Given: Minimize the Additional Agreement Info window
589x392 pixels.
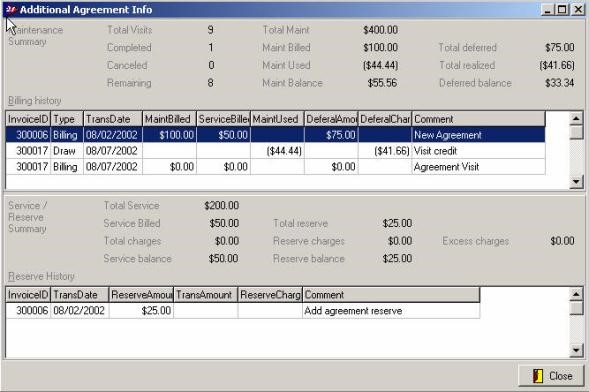Looking at the screenshot, I should pyautogui.click(x=548, y=9).
